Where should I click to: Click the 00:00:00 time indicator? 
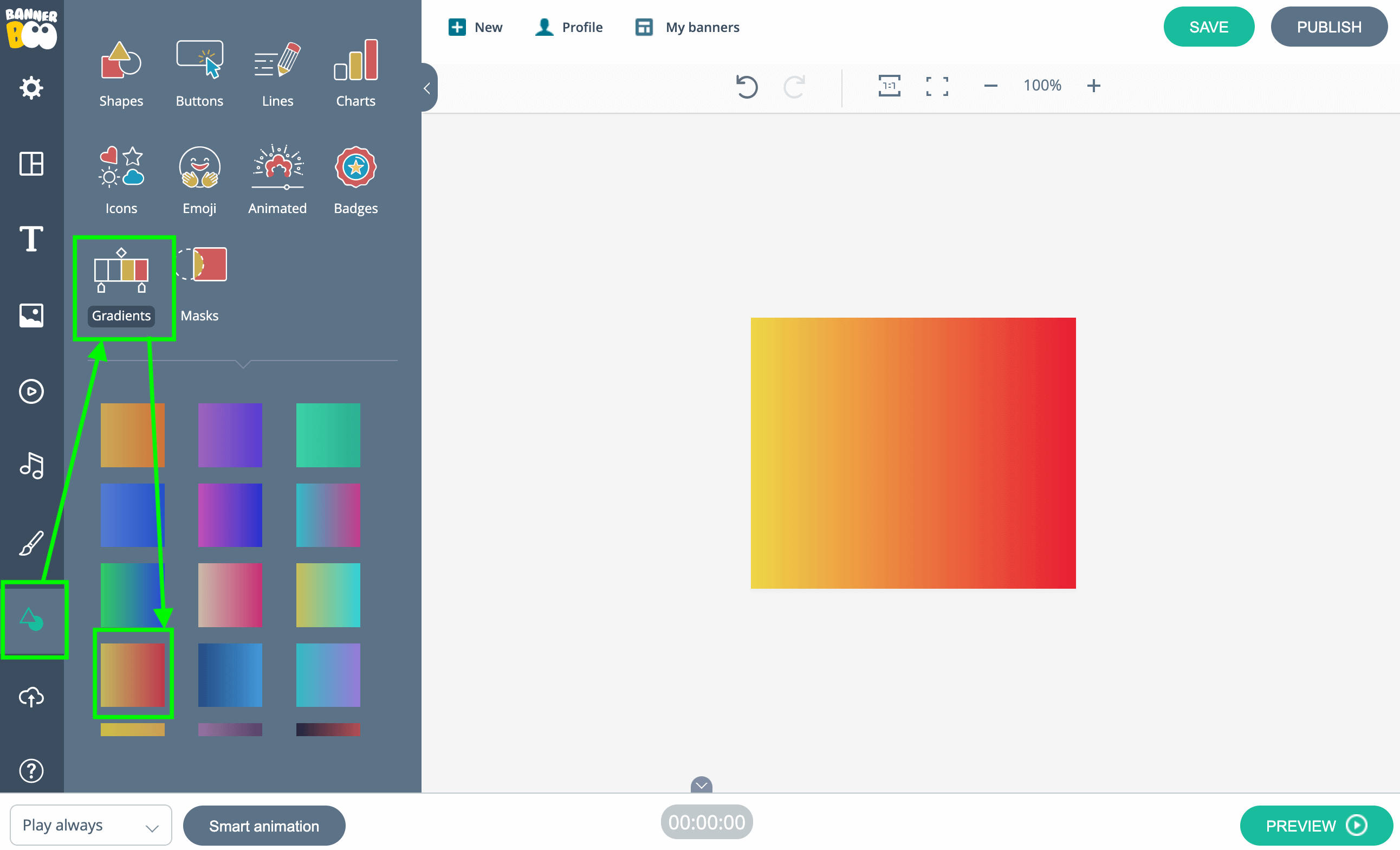pos(707,822)
